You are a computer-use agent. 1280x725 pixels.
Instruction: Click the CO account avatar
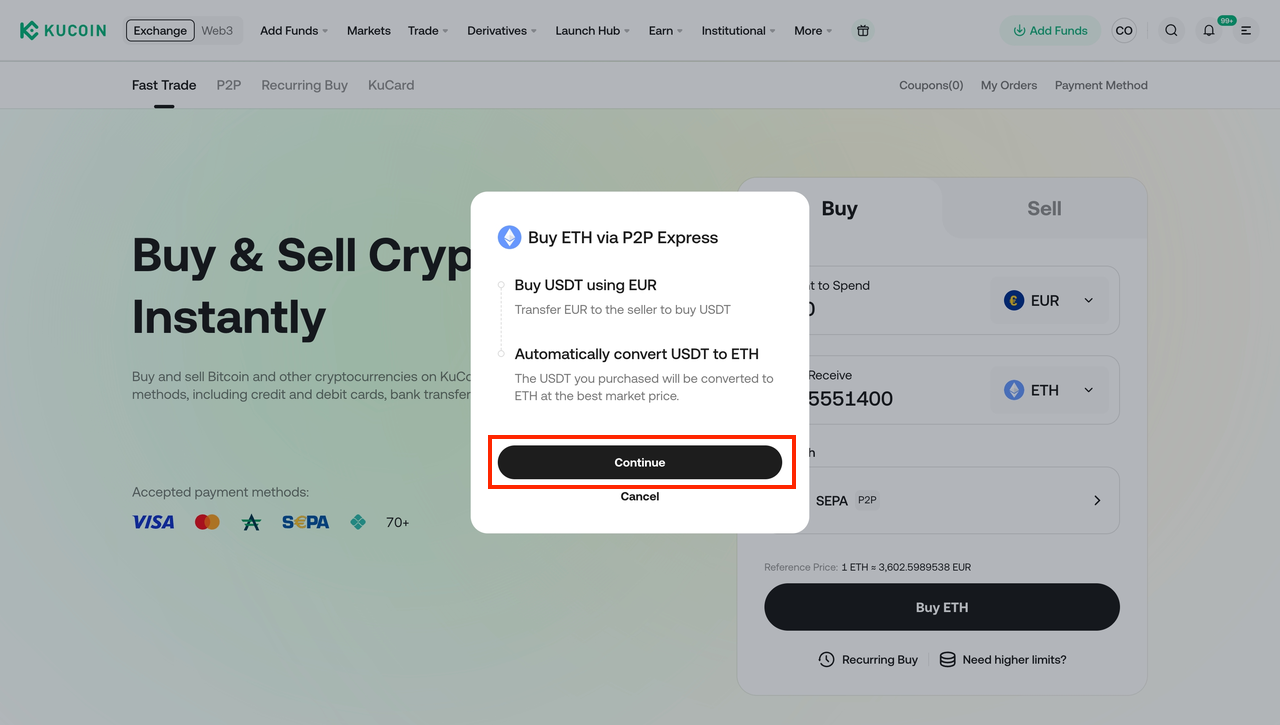click(x=1124, y=30)
